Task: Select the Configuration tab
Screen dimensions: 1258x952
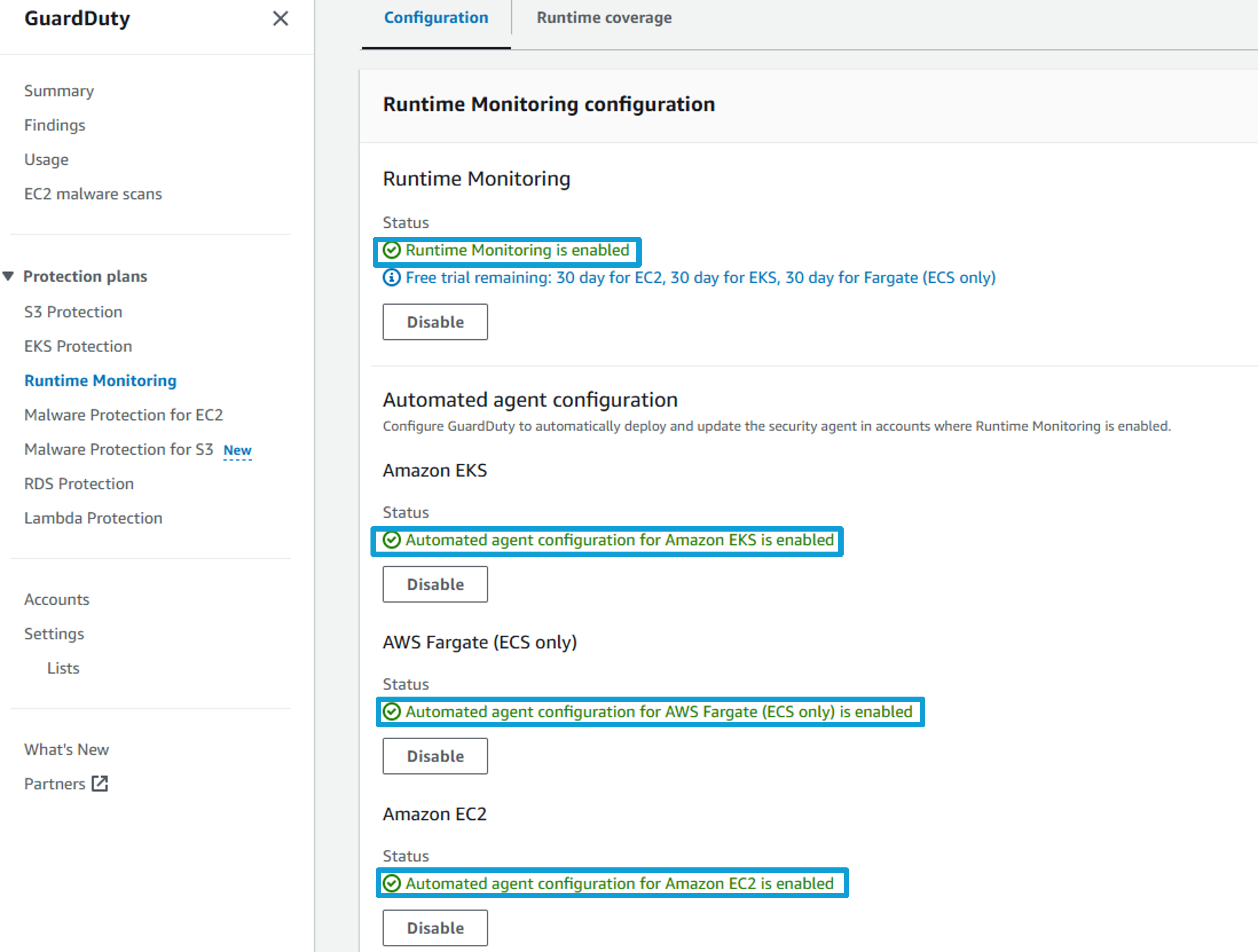Action: [436, 18]
